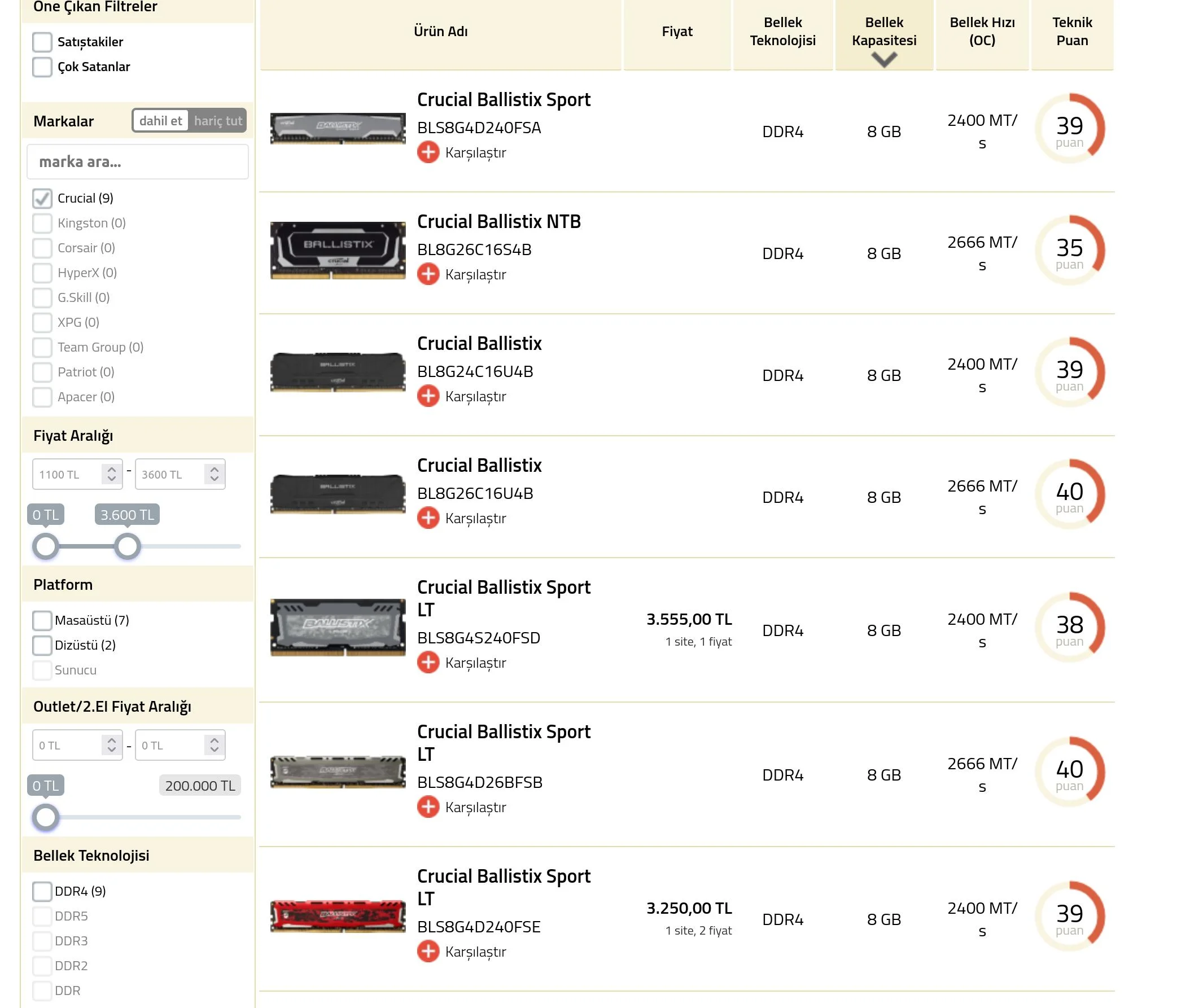The image size is (1199, 1008).
Task: Click the marka ara search field
Action: pyautogui.click(x=137, y=163)
